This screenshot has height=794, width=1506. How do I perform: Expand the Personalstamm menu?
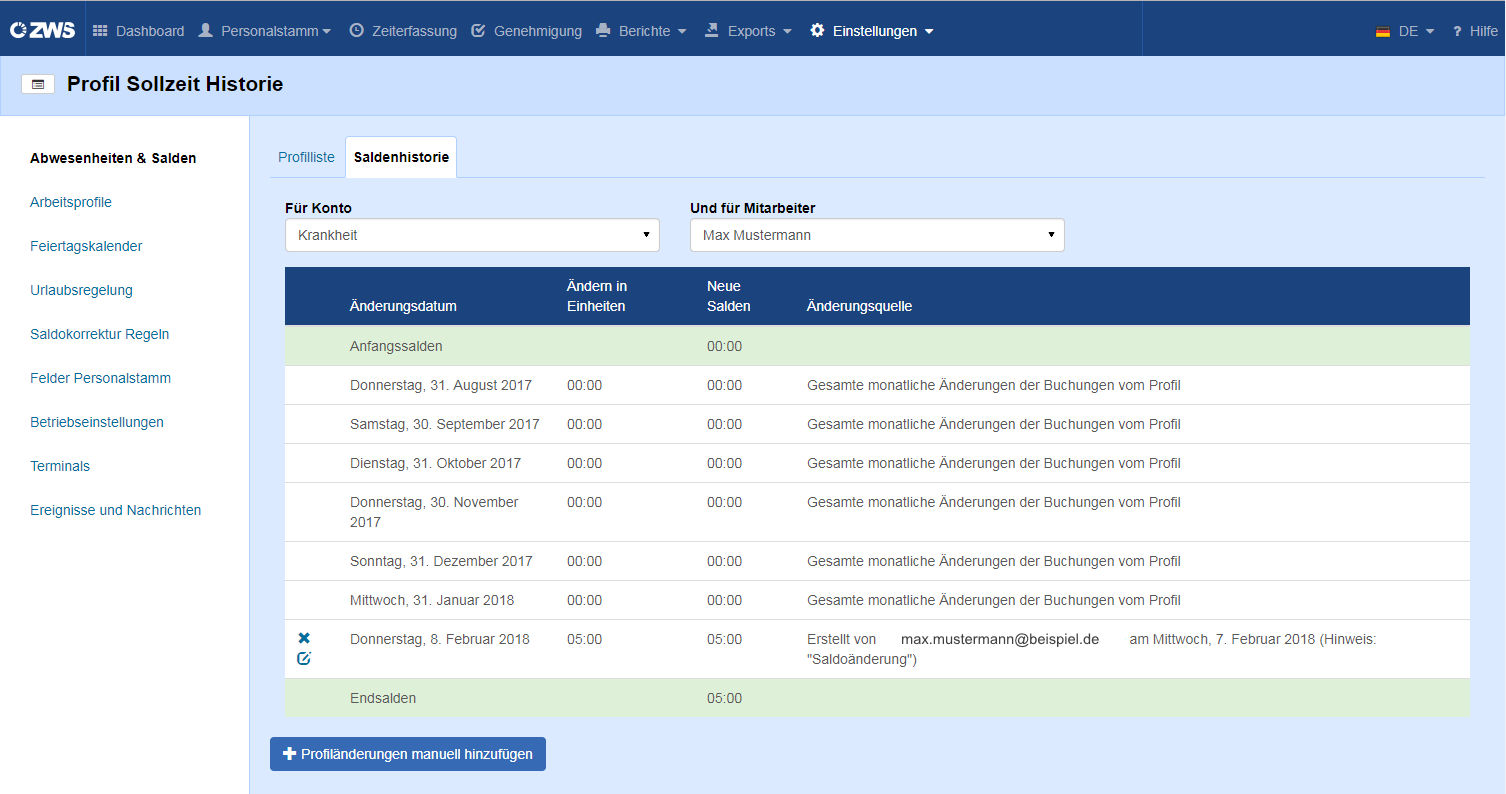265,31
